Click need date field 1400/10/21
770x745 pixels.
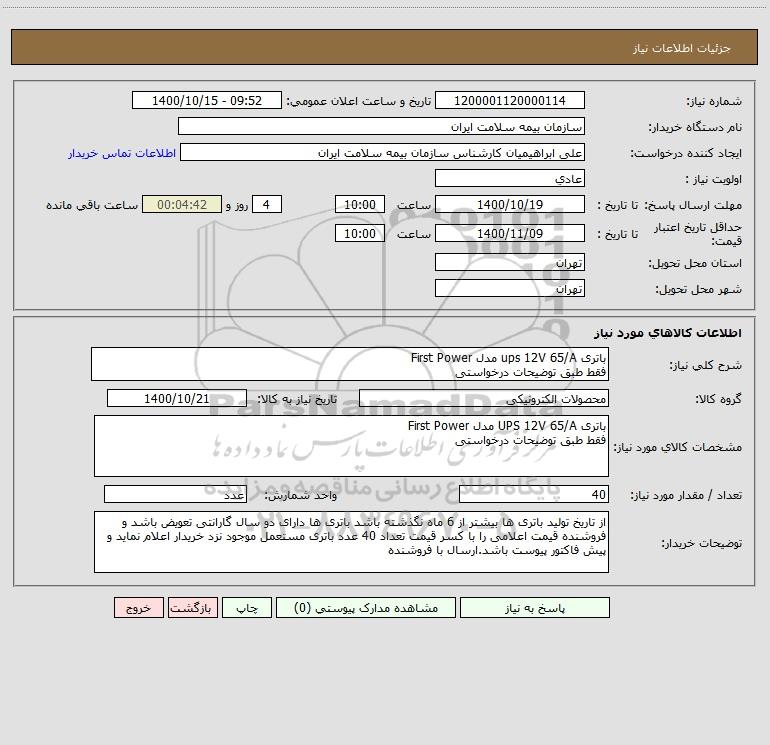click(177, 398)
